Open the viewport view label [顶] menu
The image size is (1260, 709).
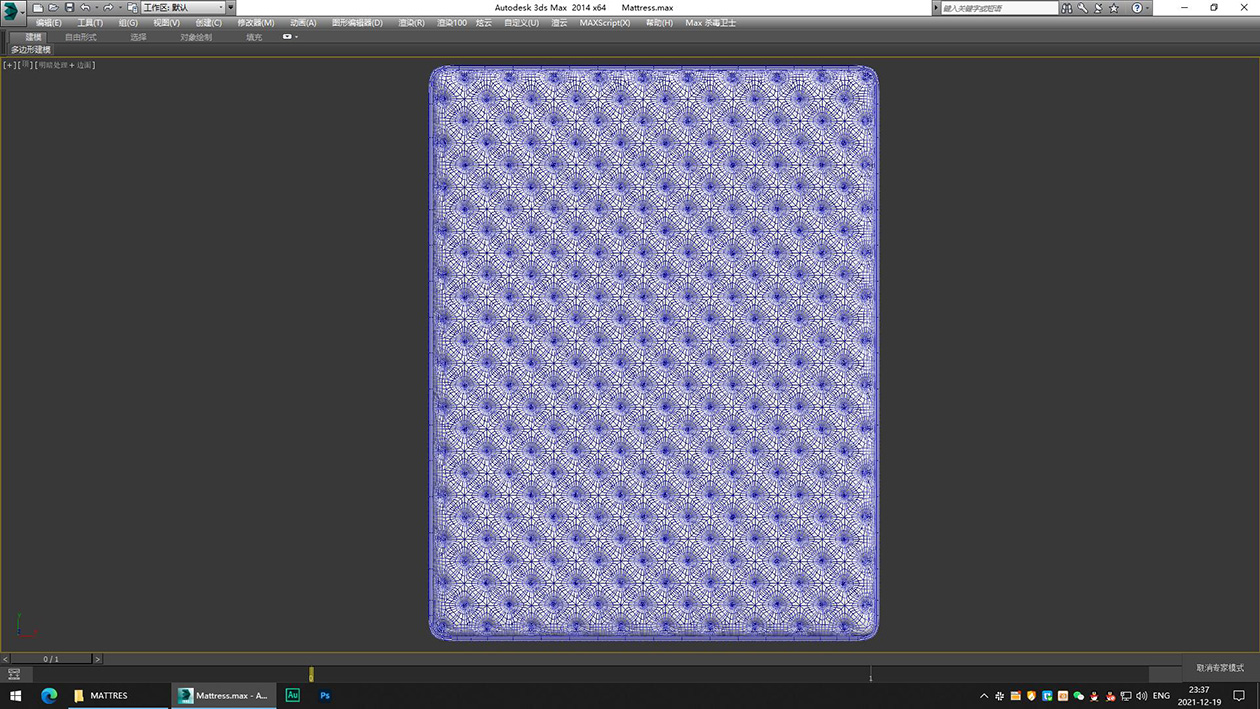[x=25, y=65]
